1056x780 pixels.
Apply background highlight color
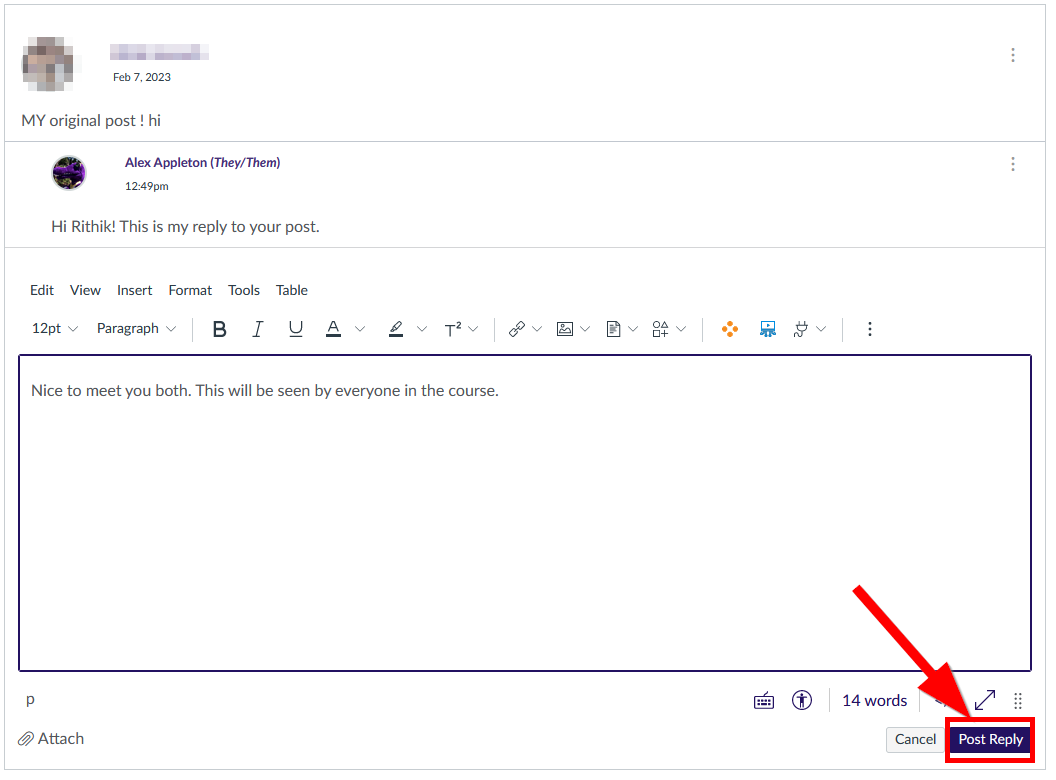click(396, 329)
